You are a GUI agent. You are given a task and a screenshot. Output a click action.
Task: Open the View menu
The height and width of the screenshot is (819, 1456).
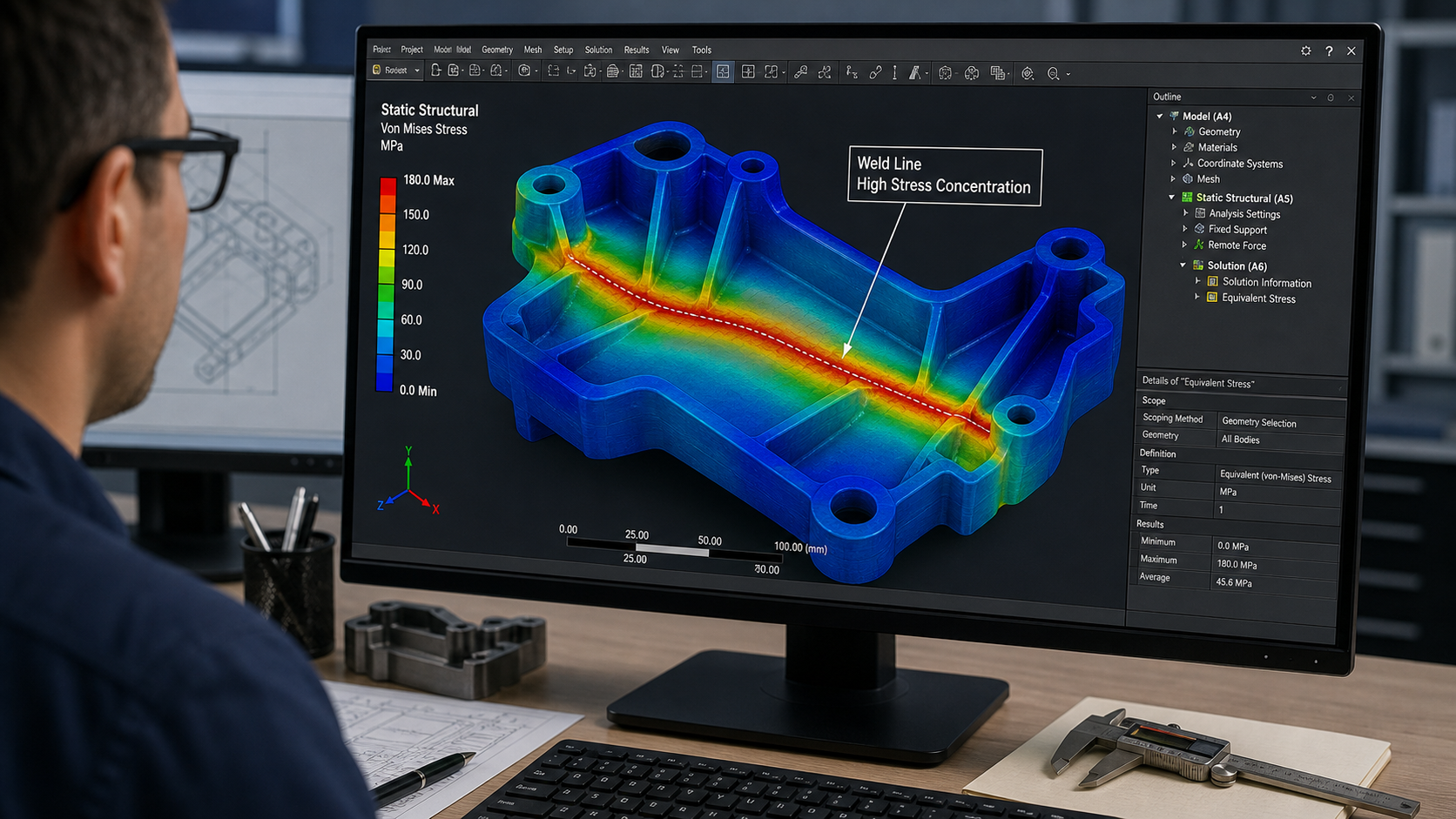(x=670, y=50)
